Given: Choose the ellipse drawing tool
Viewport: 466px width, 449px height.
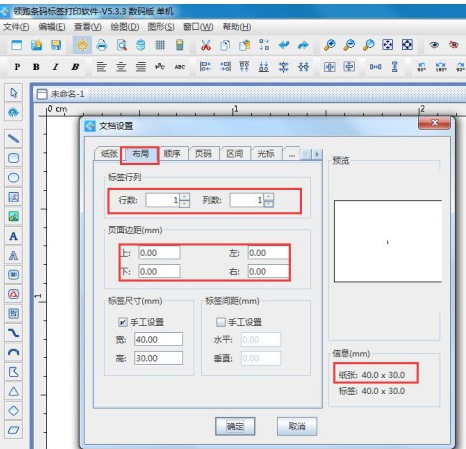Looking at the screenshot, I should [13, 177].
